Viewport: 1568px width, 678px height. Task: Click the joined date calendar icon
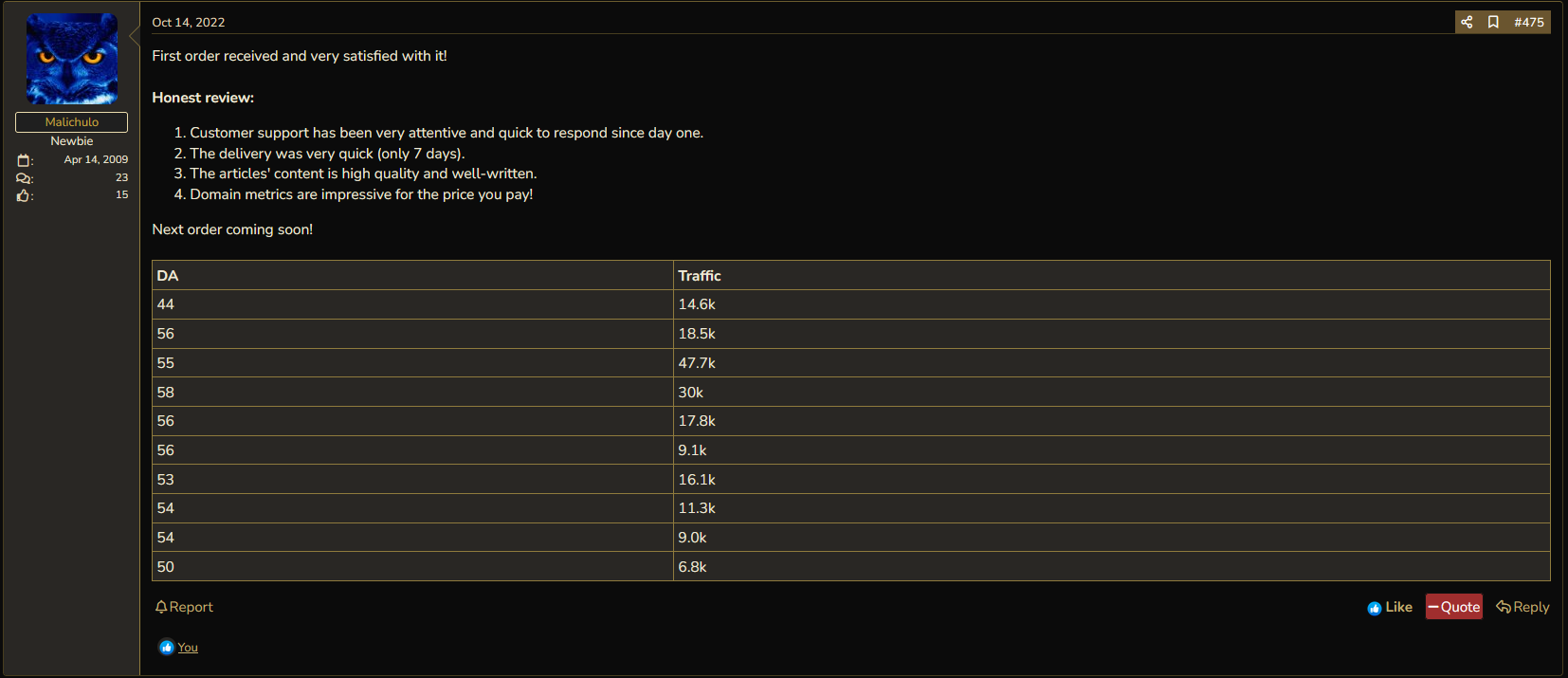point(25,160)
